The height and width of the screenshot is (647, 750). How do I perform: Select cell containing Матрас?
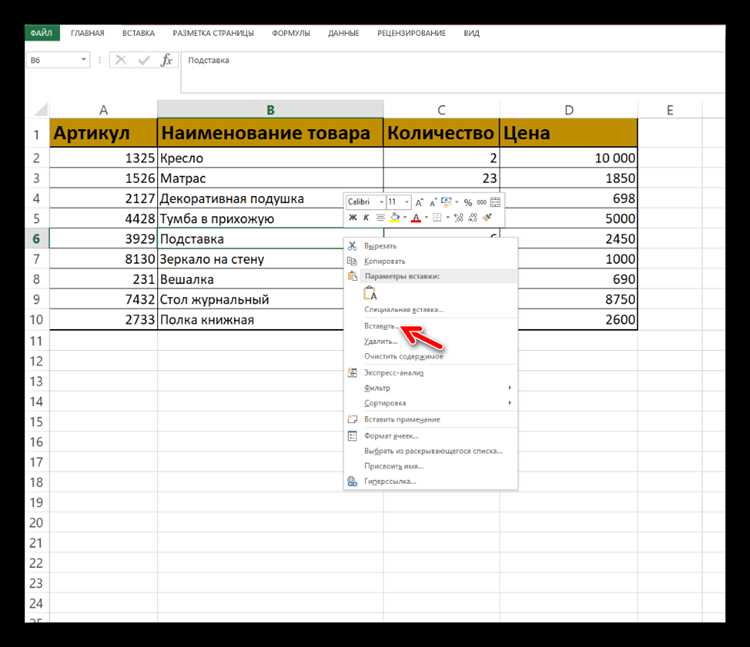point(270,178)
